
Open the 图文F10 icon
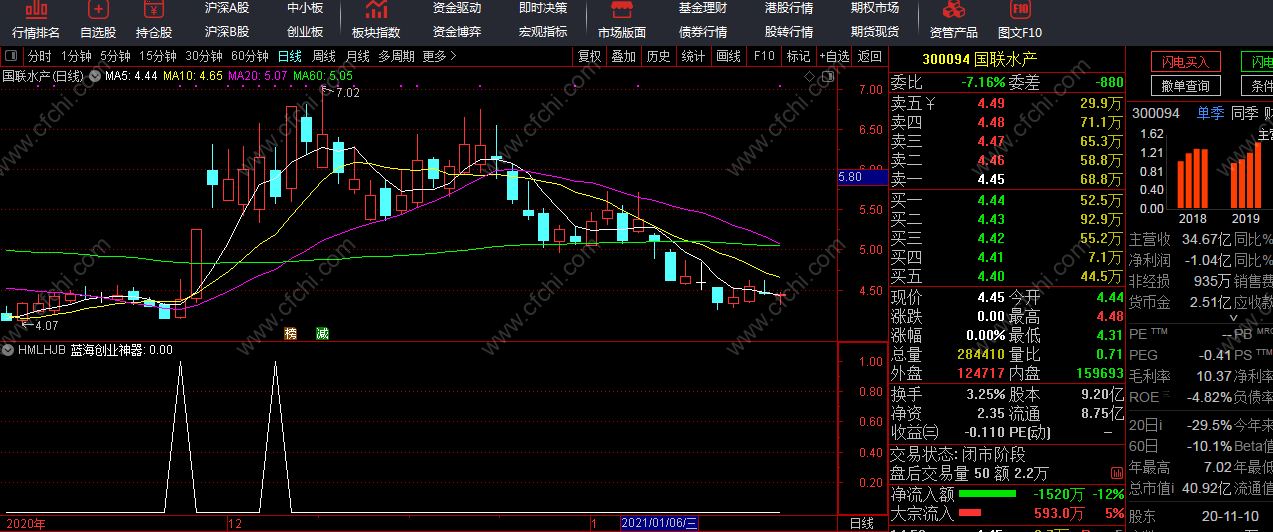pyautogui.click(x=1019, y=20)
